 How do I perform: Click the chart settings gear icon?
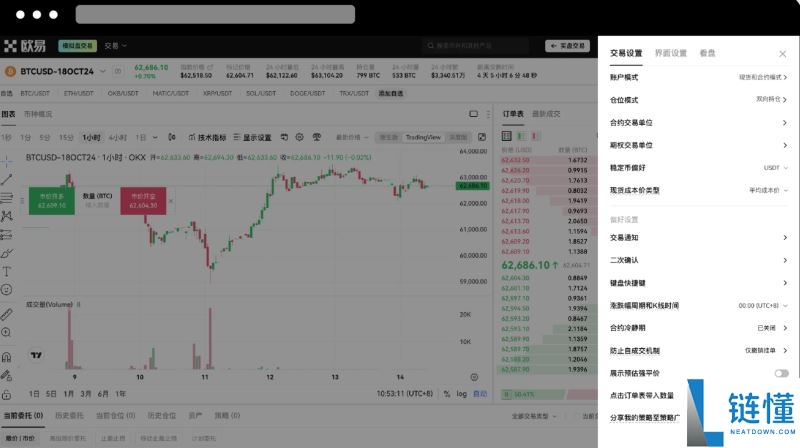click(x=299, y=137)
